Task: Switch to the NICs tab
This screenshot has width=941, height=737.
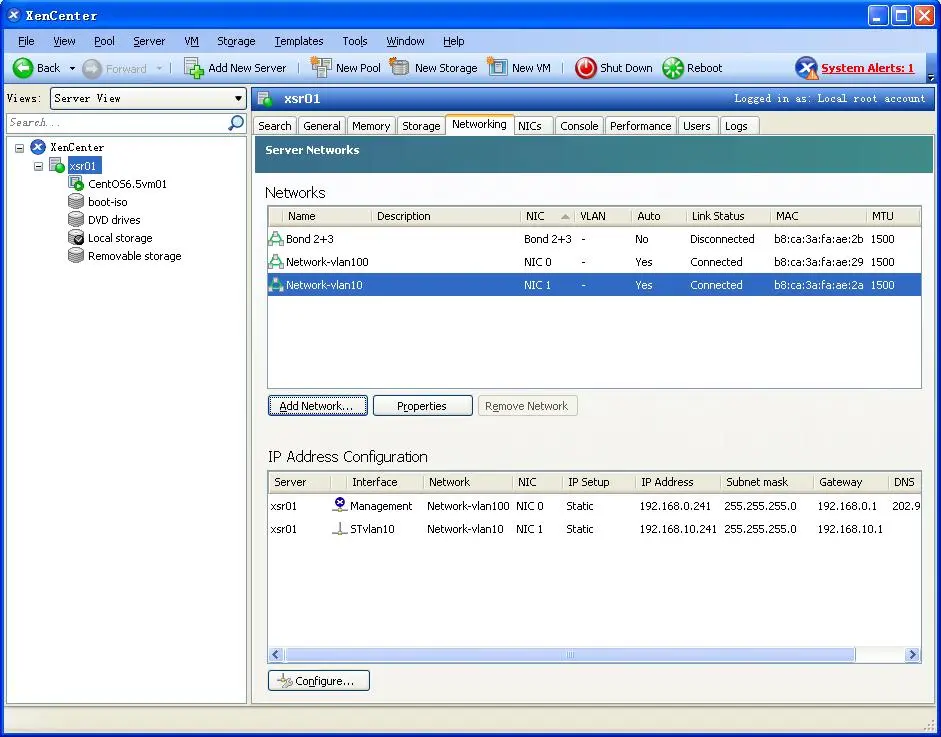Action: (x=529, y=126)
